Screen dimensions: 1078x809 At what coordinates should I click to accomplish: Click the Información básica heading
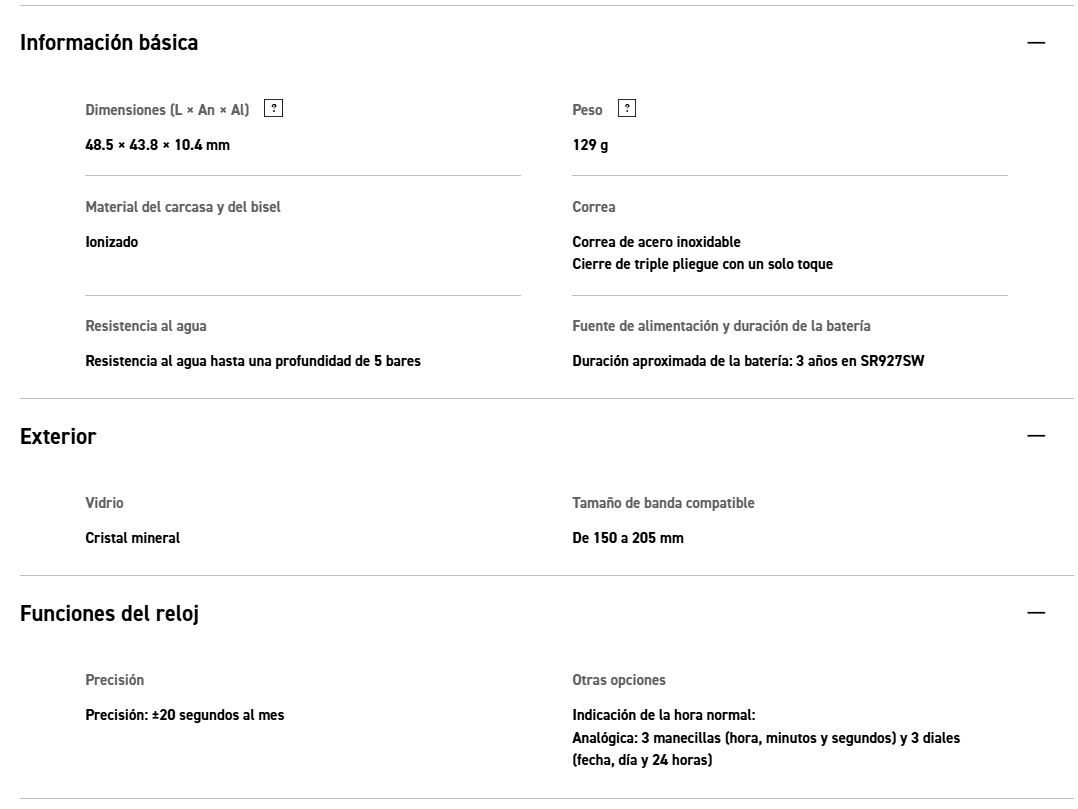pyautogui.click(x=109, y=43)
